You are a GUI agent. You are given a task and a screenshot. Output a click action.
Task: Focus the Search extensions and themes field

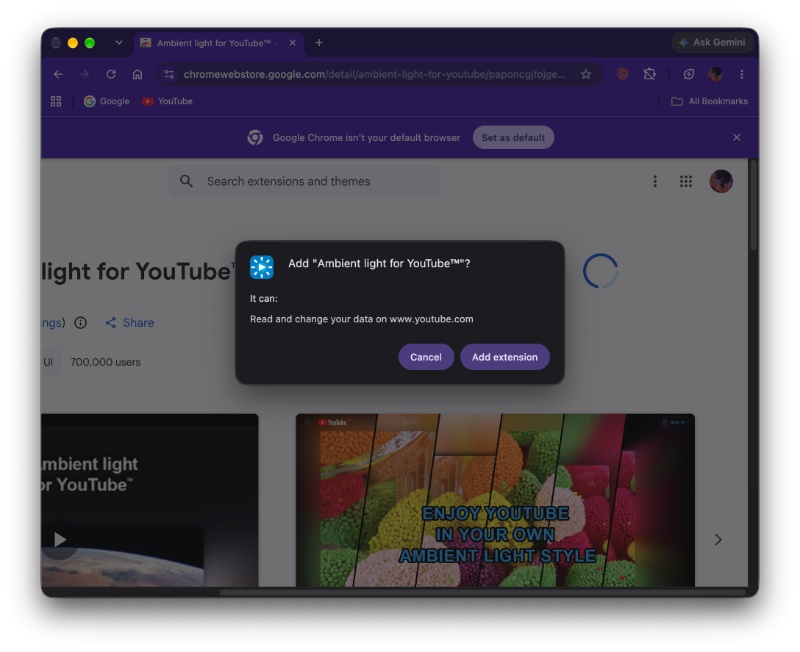305,181
